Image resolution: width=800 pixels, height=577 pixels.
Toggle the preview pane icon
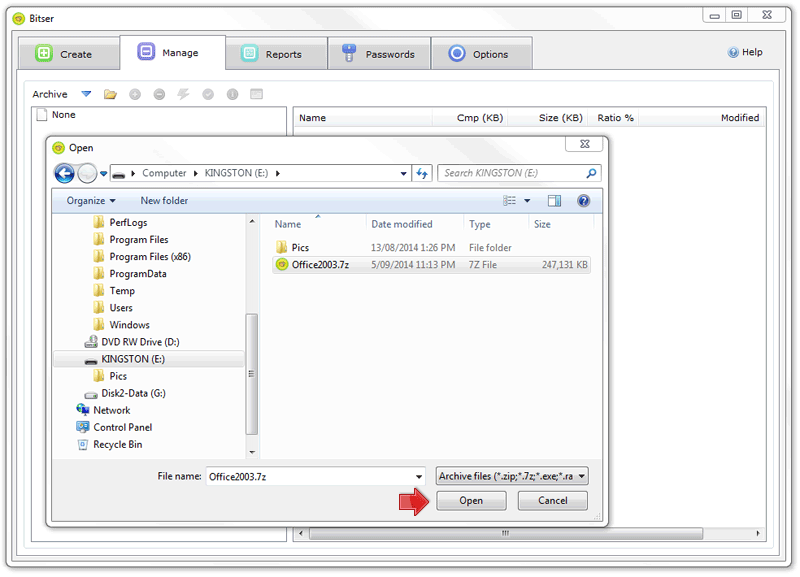tap(554, 201)
